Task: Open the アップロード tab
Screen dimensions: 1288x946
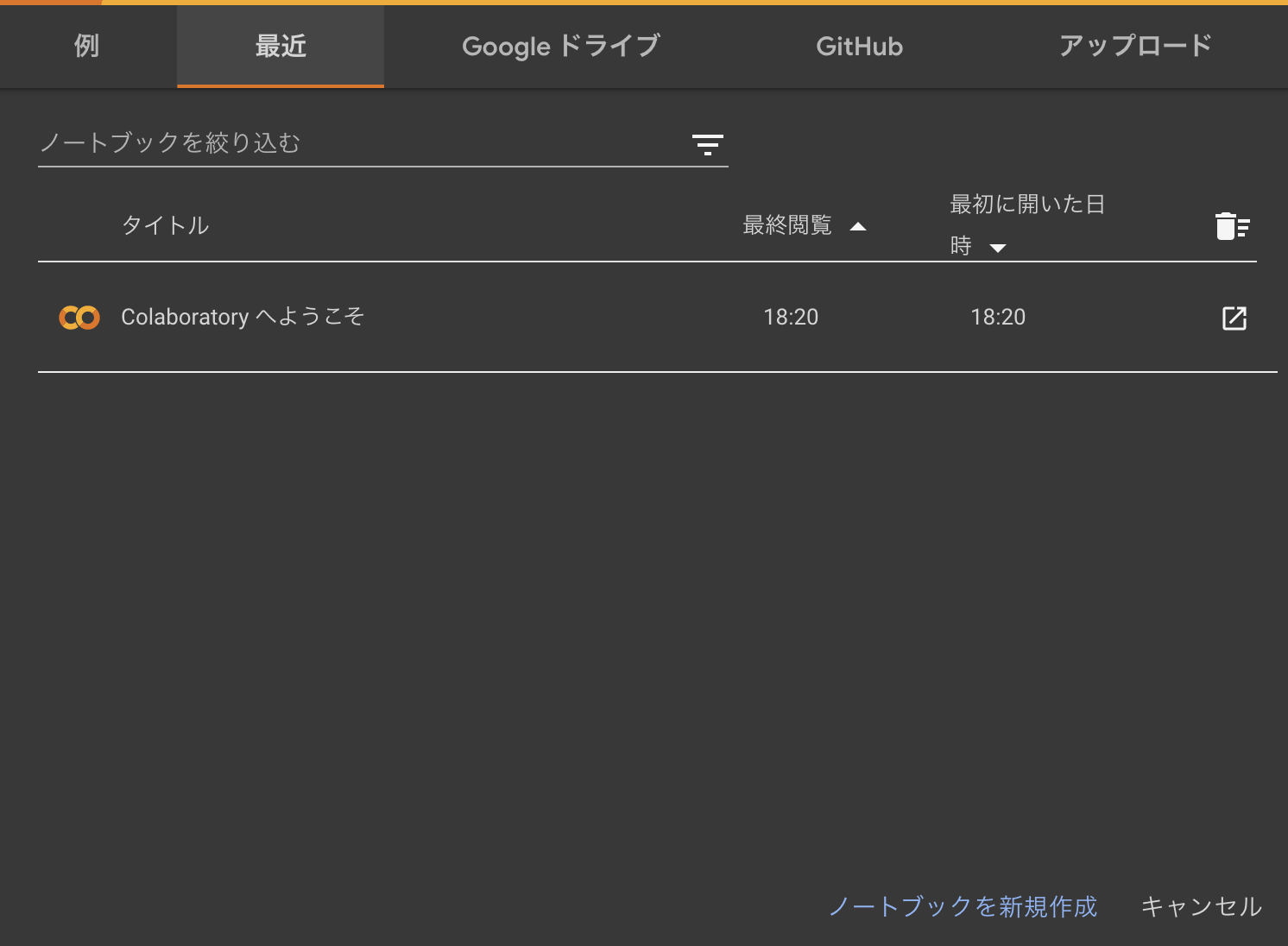Action: click(1135, 46)
